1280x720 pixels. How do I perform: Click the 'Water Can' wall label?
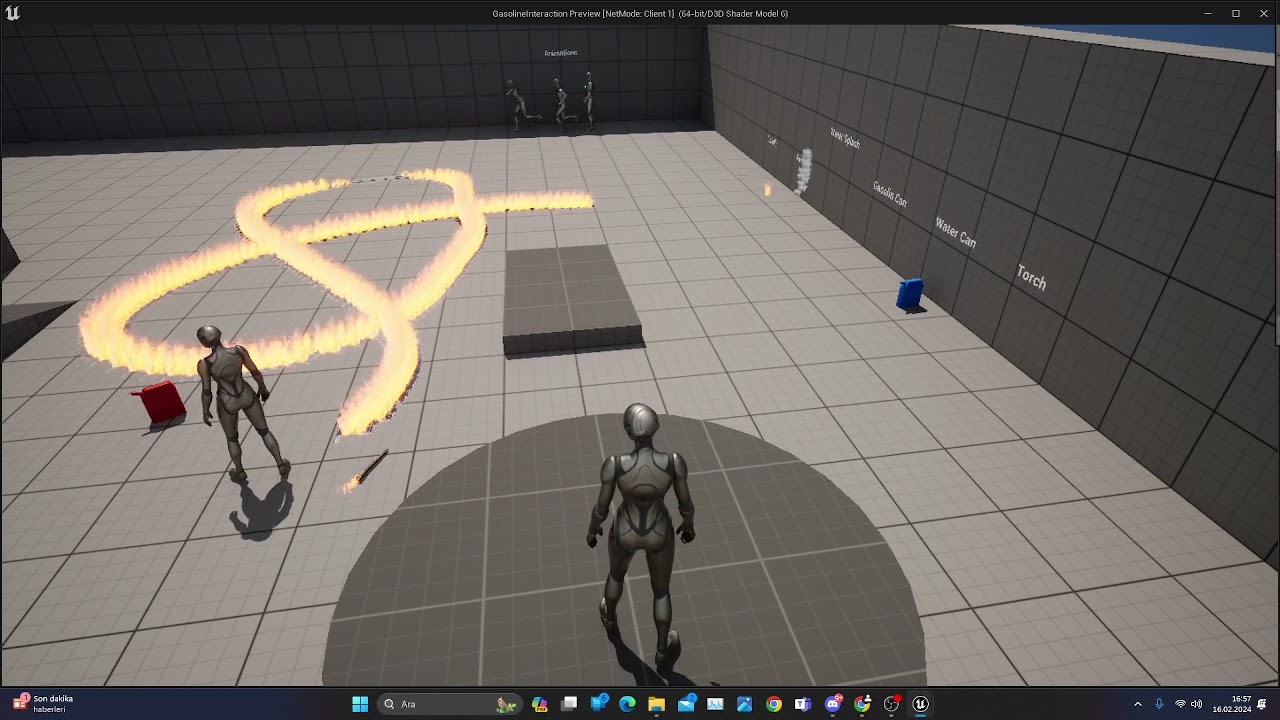point(955,232)
